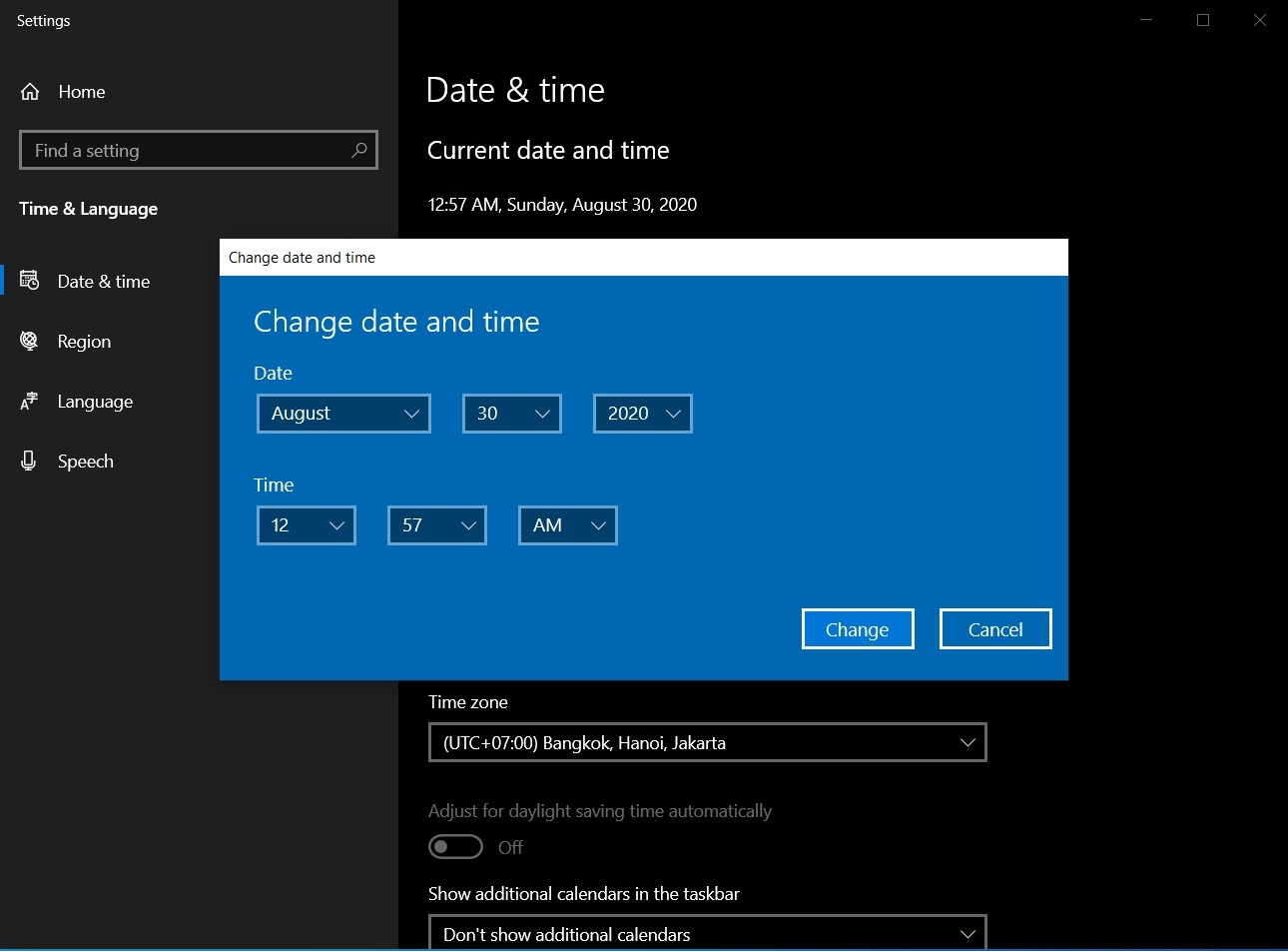Maximize the Settings window

1203,20
